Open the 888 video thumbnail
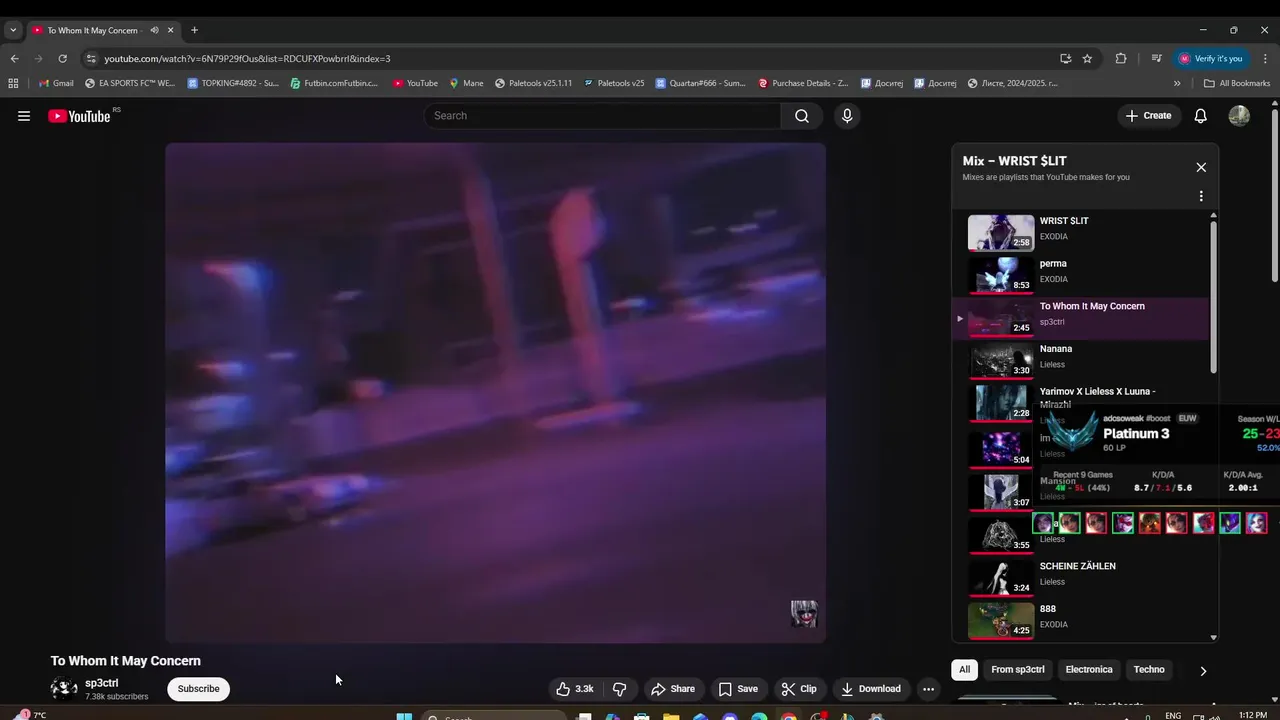This screenshot has height=720, width=1280. pos(1001,620)
